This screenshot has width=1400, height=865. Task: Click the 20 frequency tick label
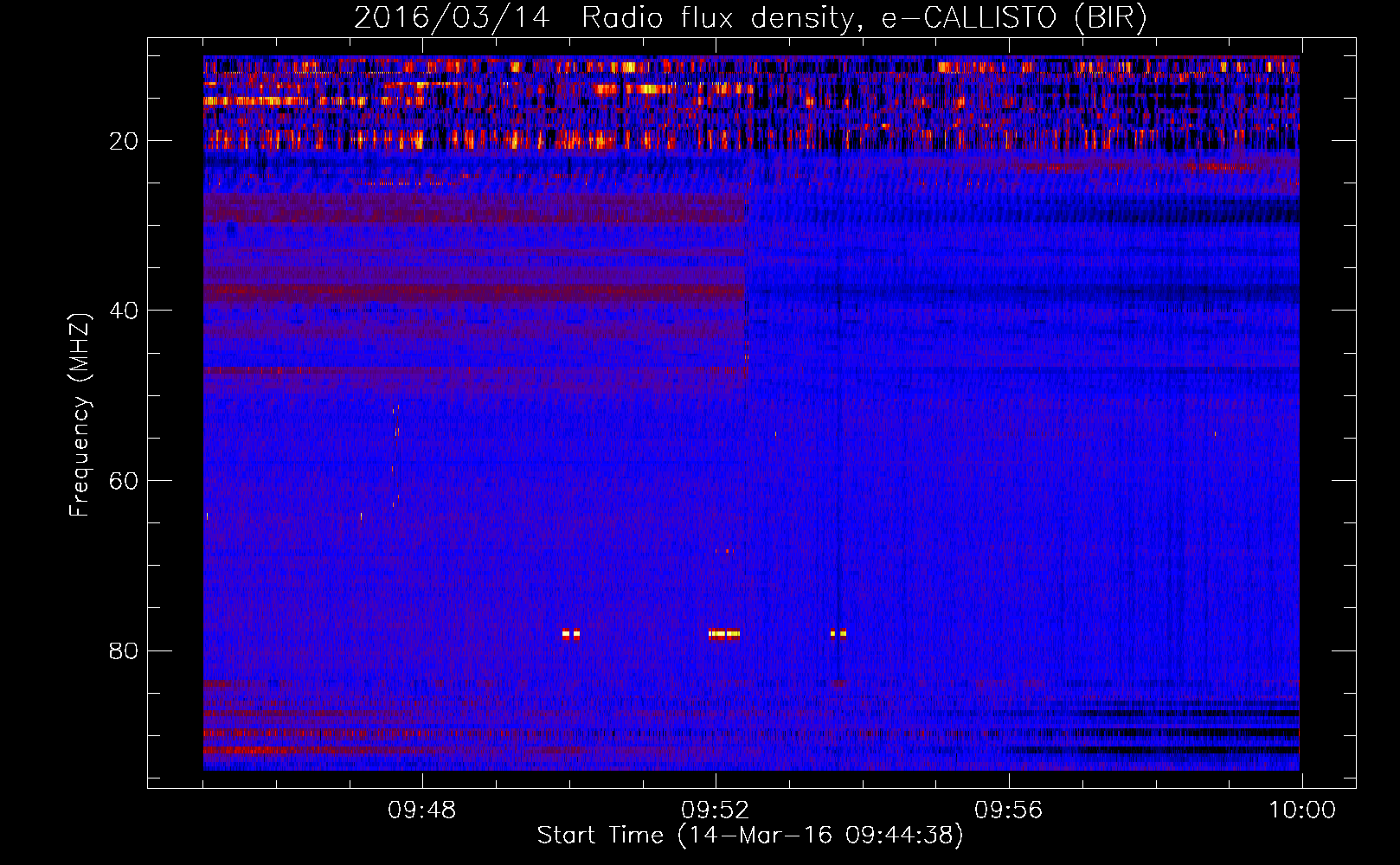pos(125,141)
